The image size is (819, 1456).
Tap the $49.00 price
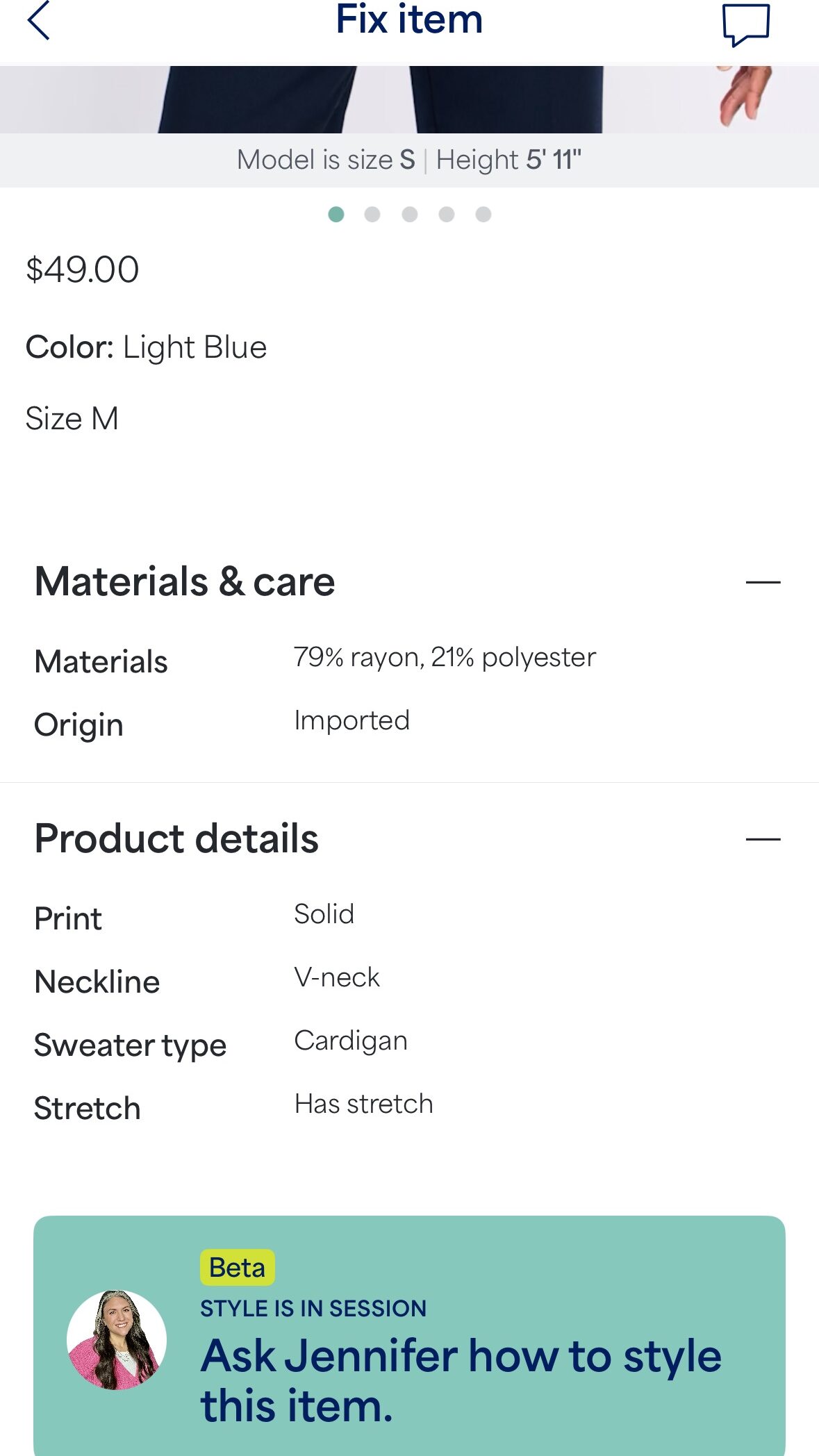(x=83, y=270)
